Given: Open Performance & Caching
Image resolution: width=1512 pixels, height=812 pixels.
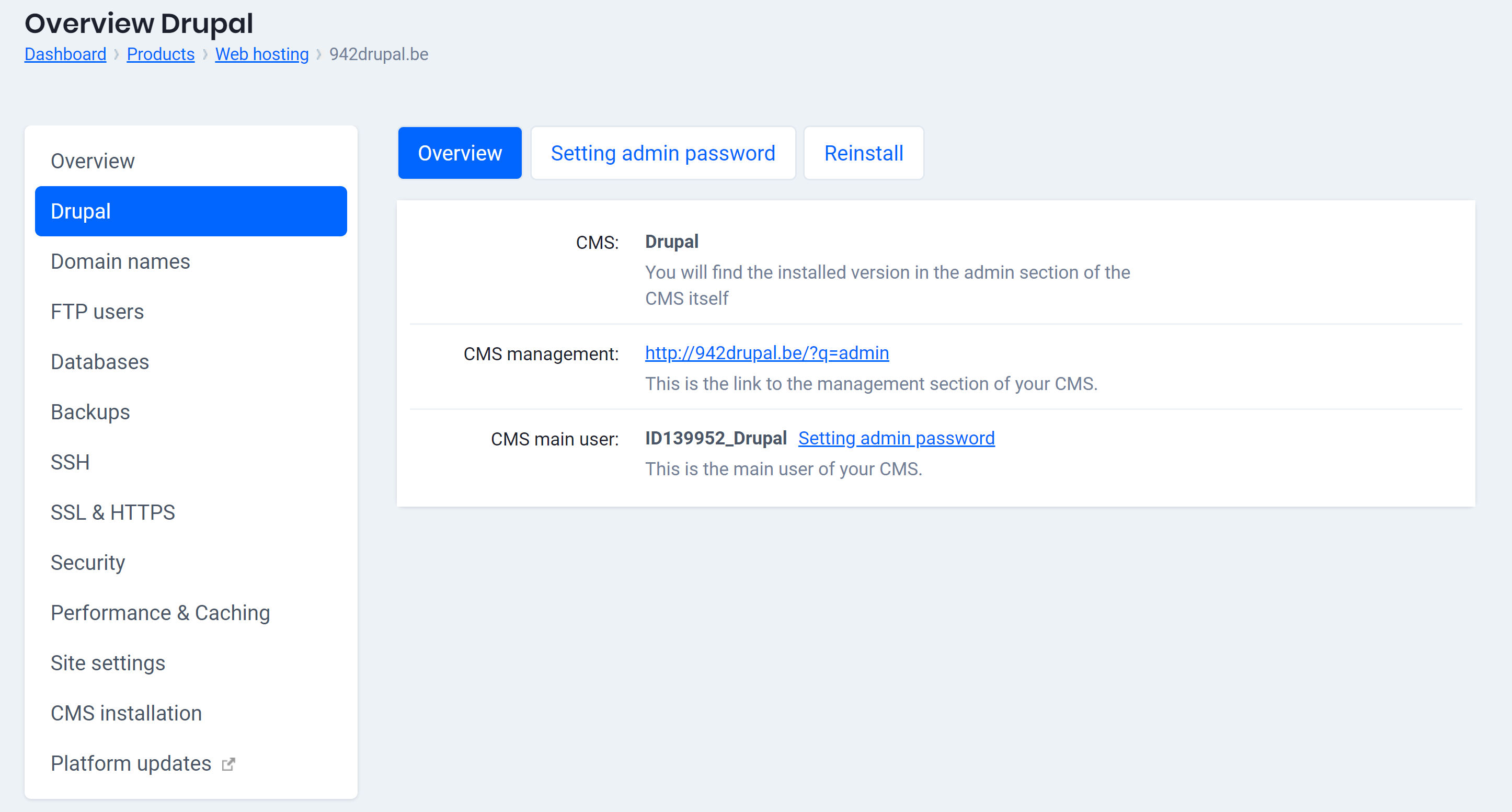Looking at the screenshot, I should click(x=160, y=612).
